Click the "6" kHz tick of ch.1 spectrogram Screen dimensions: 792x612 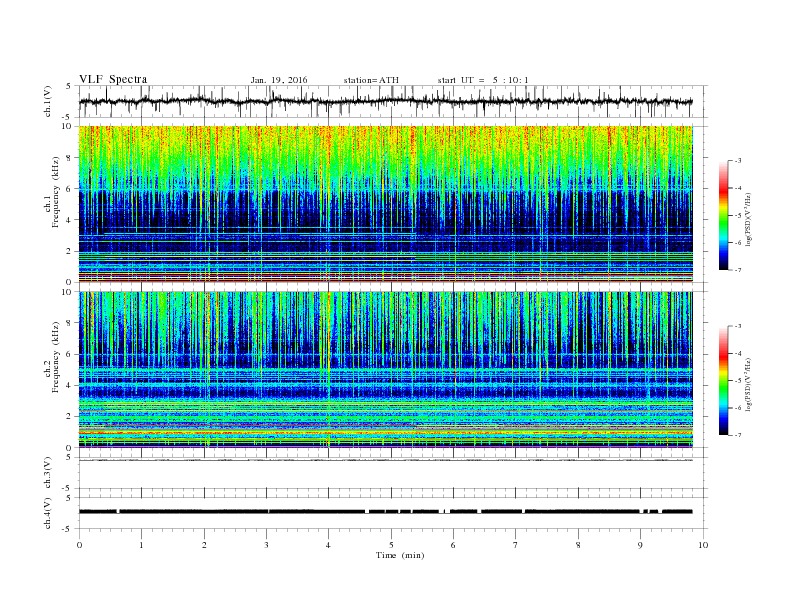69,189
